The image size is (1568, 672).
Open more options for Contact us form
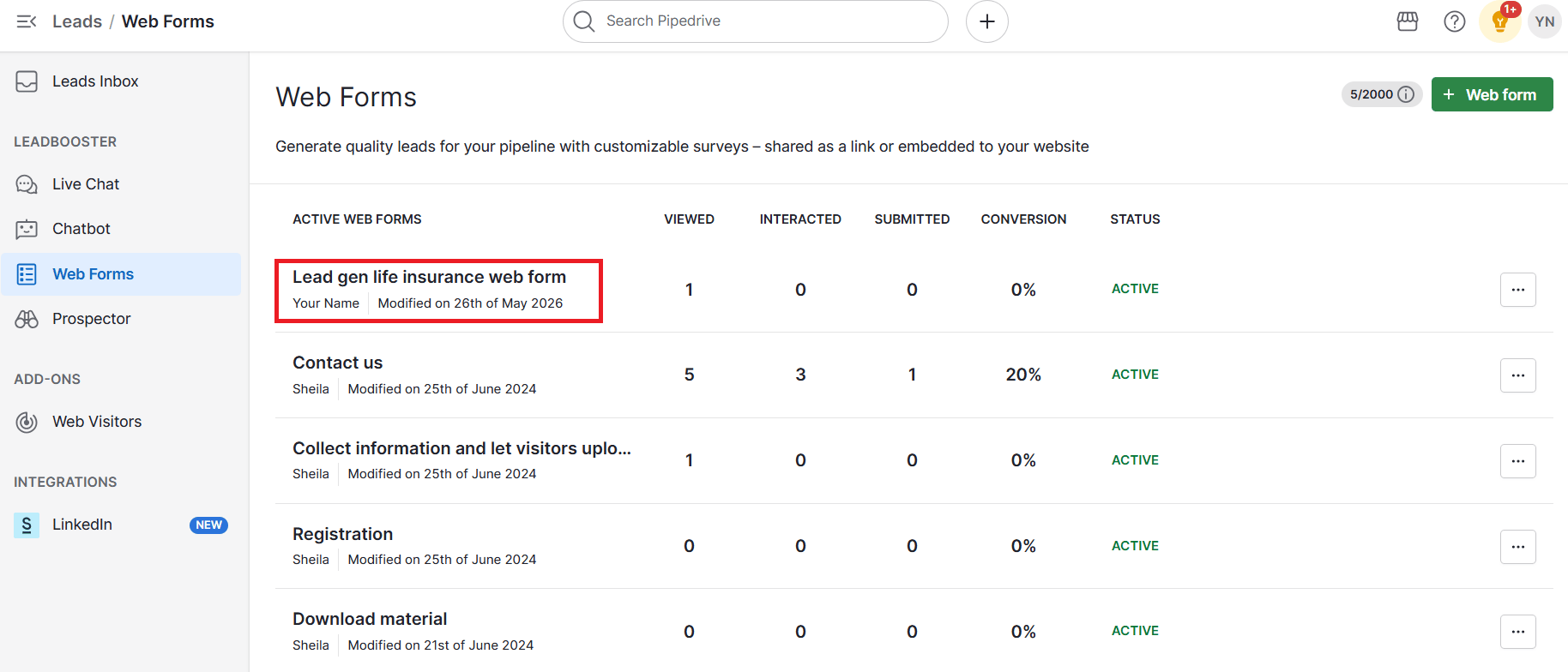click(x=1517, y=375)
